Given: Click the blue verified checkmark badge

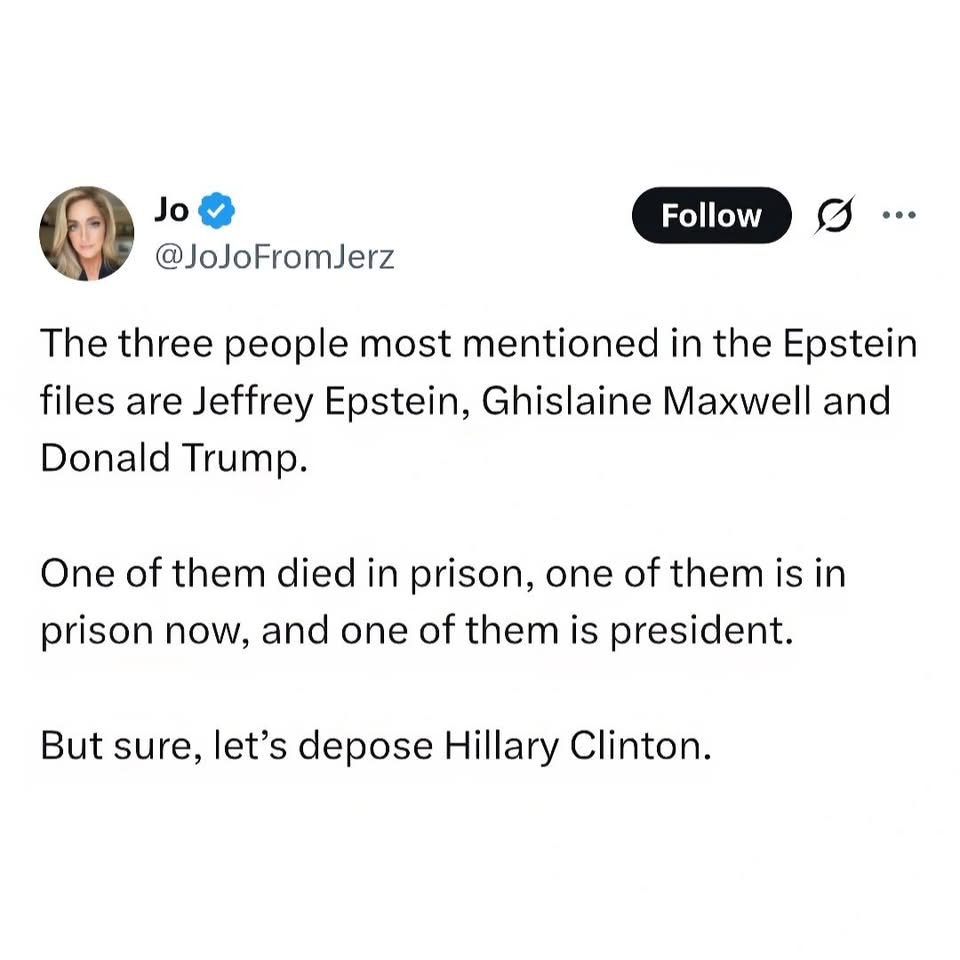Looking at the screenshot, I should tap(219, 211).
